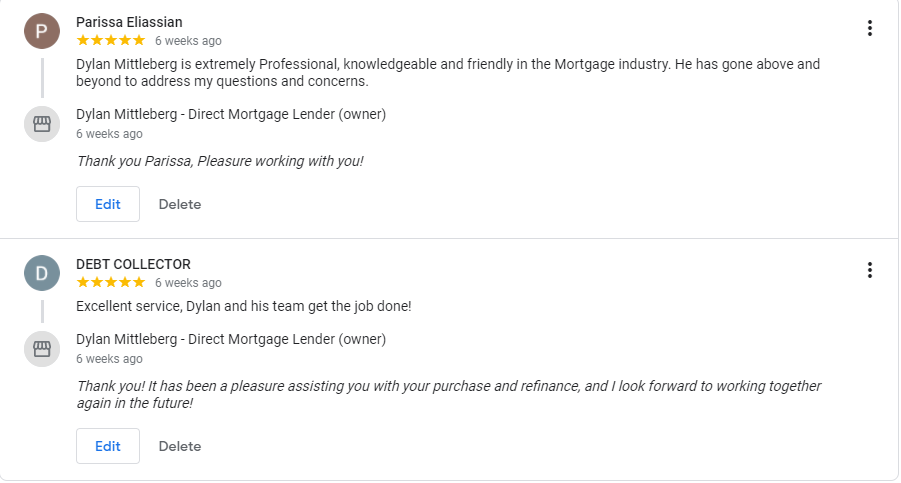Click owner name on reply to DEBT COLLECTOR
The height and width of the screenshot is (483, 901).
[x=231, y=339]
